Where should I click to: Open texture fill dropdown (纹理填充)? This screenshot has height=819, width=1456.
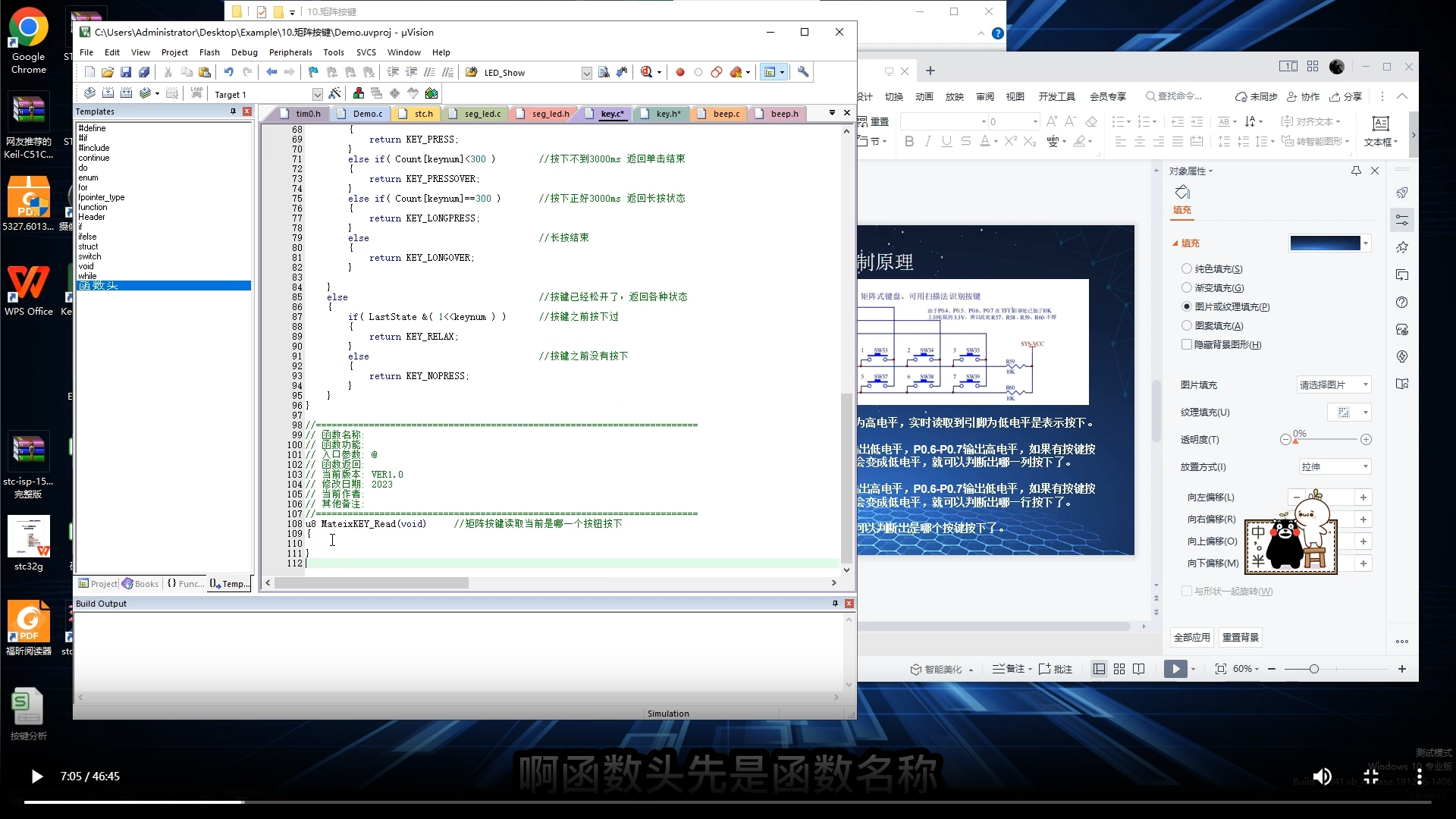point(1349,412)
